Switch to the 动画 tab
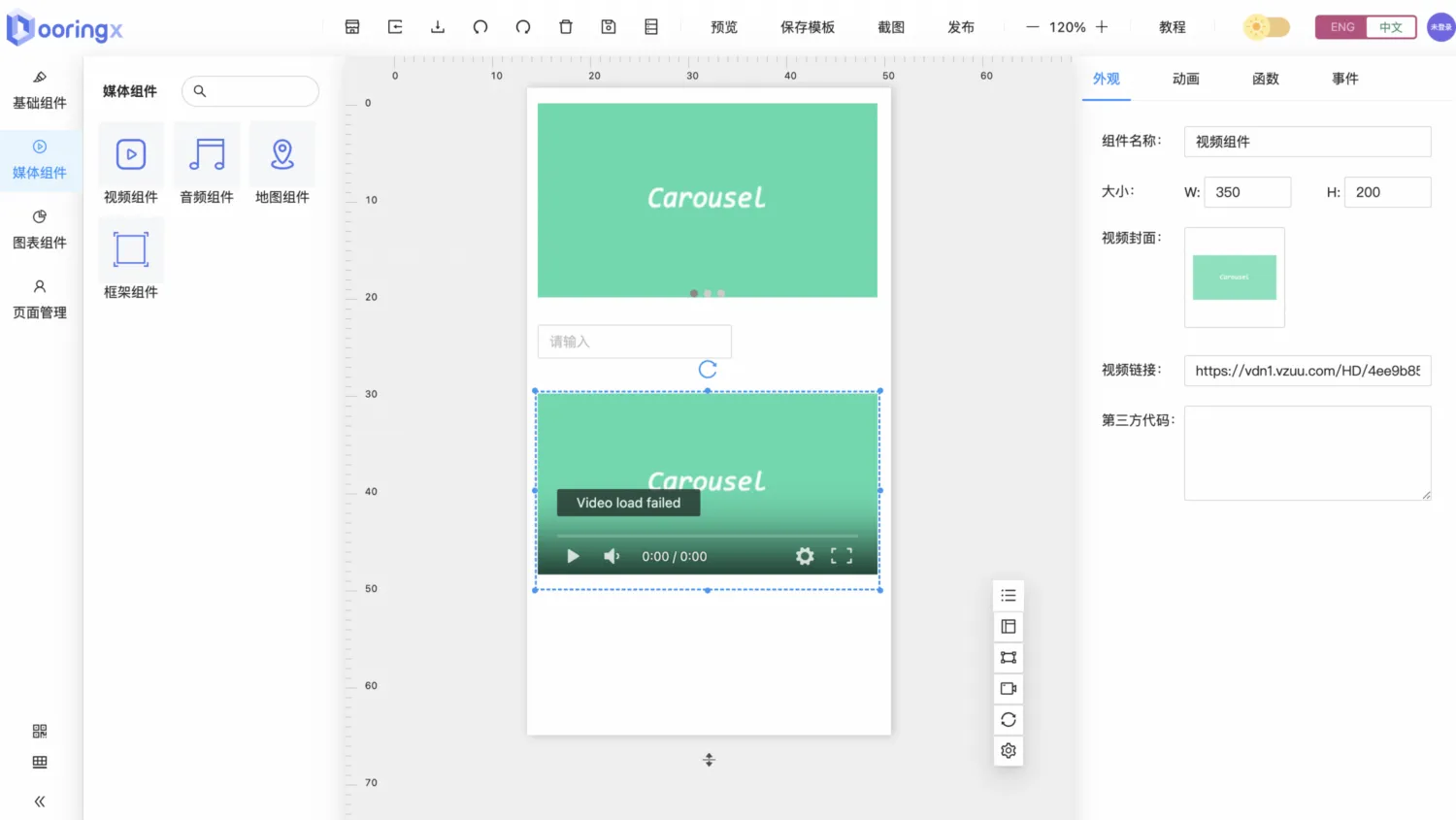 point(1186,79)
